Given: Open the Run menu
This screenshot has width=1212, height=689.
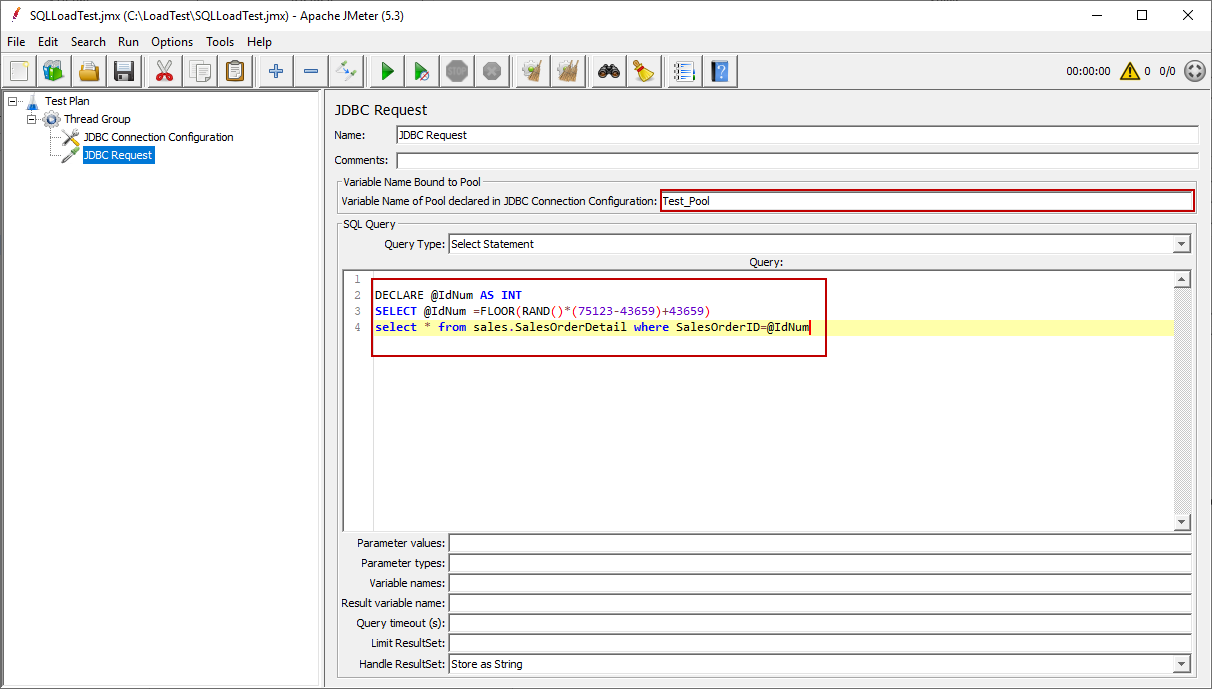Looking at the screenshot, I should tap(128, 42).
